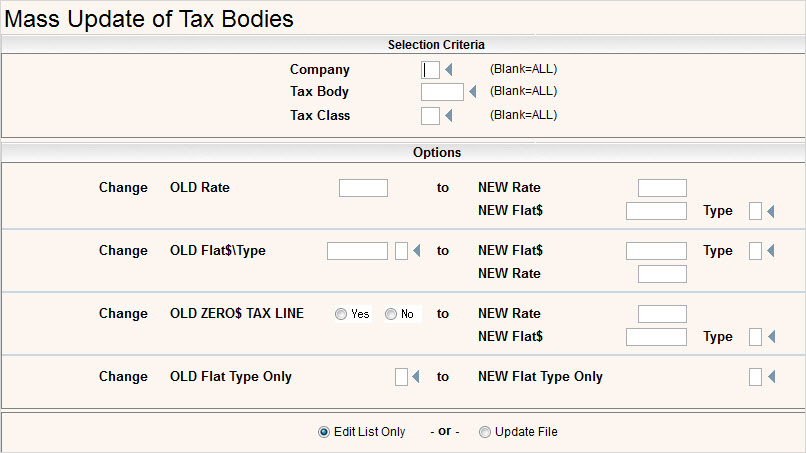Open lookup arrow next to Tax Body field

[473, 92]
